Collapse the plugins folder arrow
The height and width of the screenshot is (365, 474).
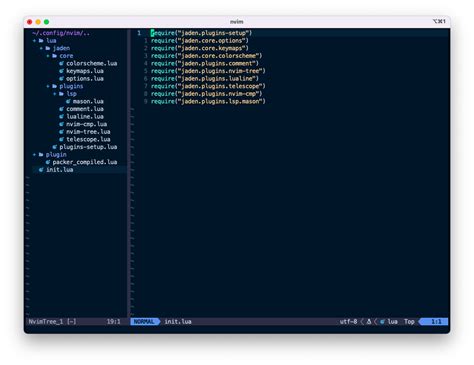point(48,86)
